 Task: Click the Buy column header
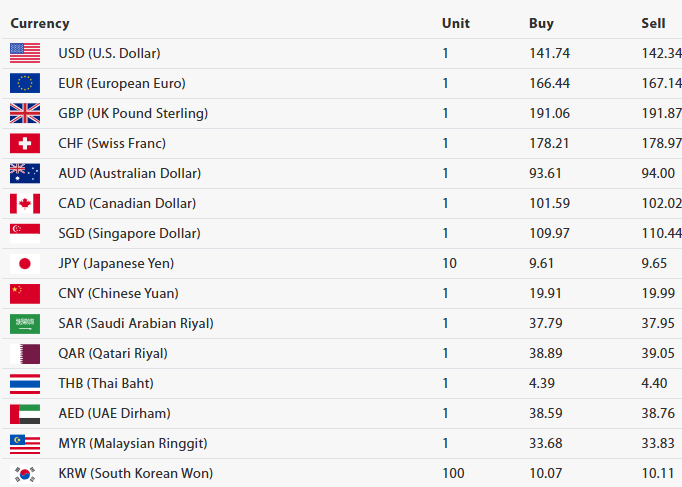click(x=541, y=23)
